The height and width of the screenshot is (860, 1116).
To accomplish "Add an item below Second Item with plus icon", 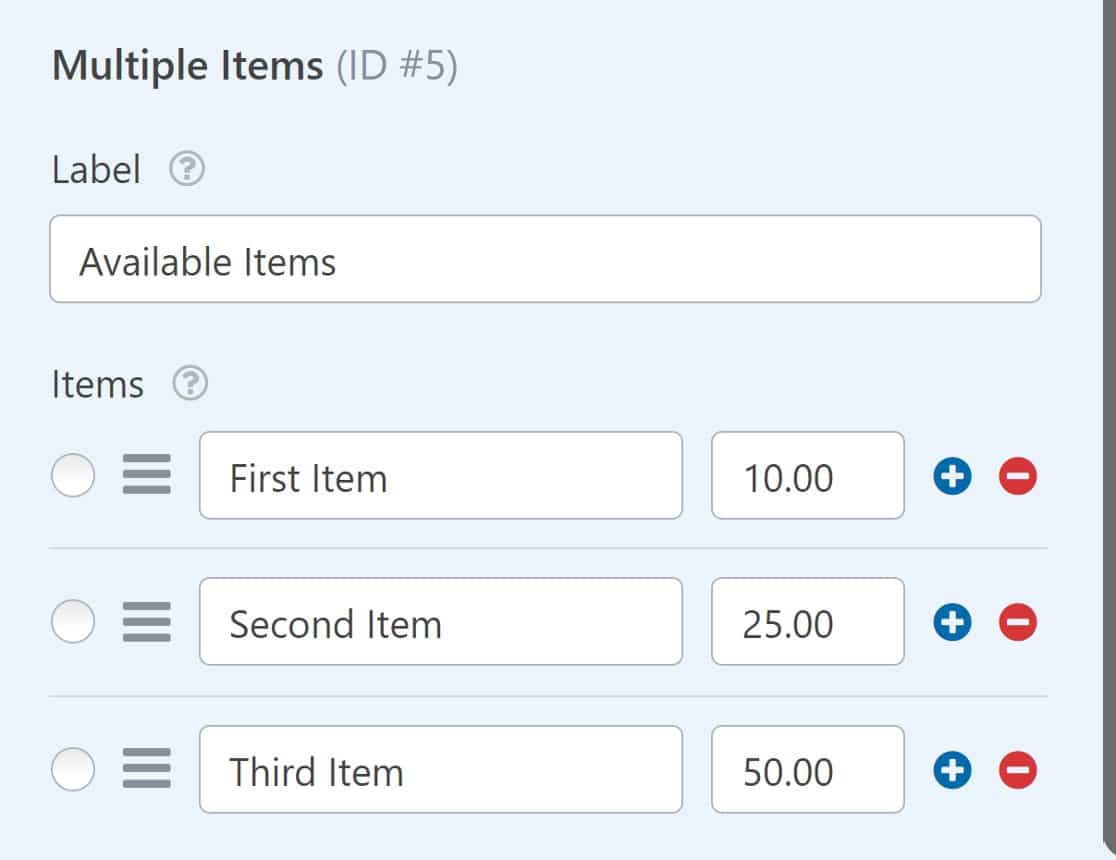I will [952, 622].
